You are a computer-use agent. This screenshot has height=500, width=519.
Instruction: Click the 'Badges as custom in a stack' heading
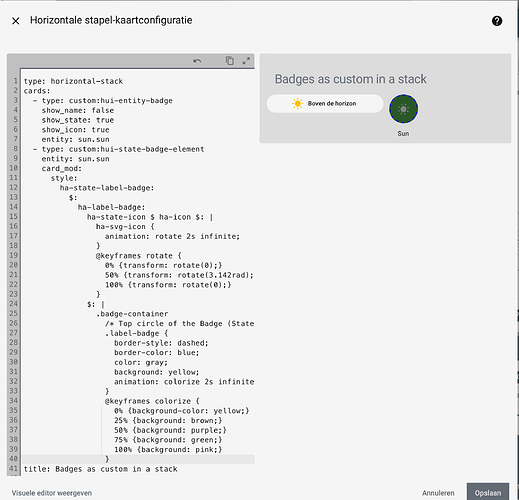click(350, 79)
